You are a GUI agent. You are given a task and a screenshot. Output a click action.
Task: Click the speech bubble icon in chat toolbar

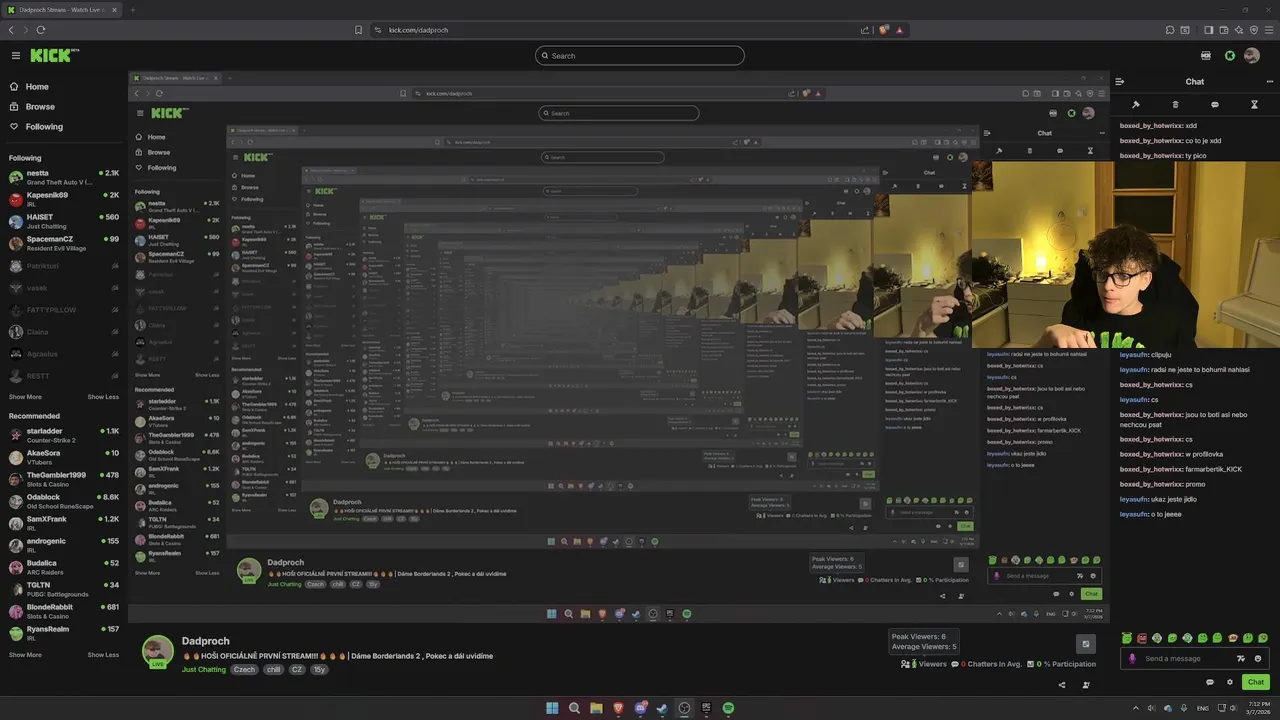[1215, 104]
